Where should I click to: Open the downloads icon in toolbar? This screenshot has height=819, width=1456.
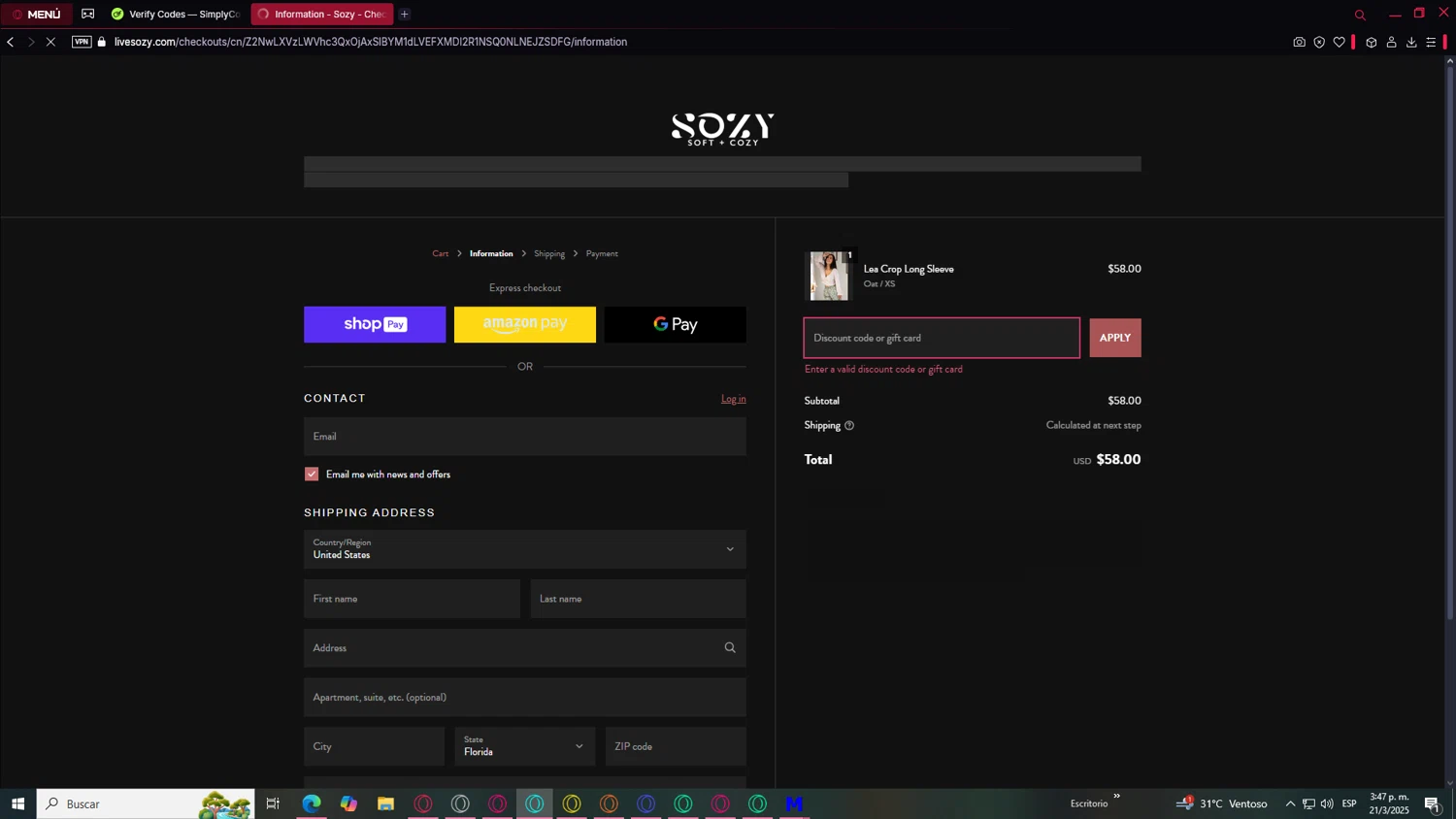point(1411,42)
